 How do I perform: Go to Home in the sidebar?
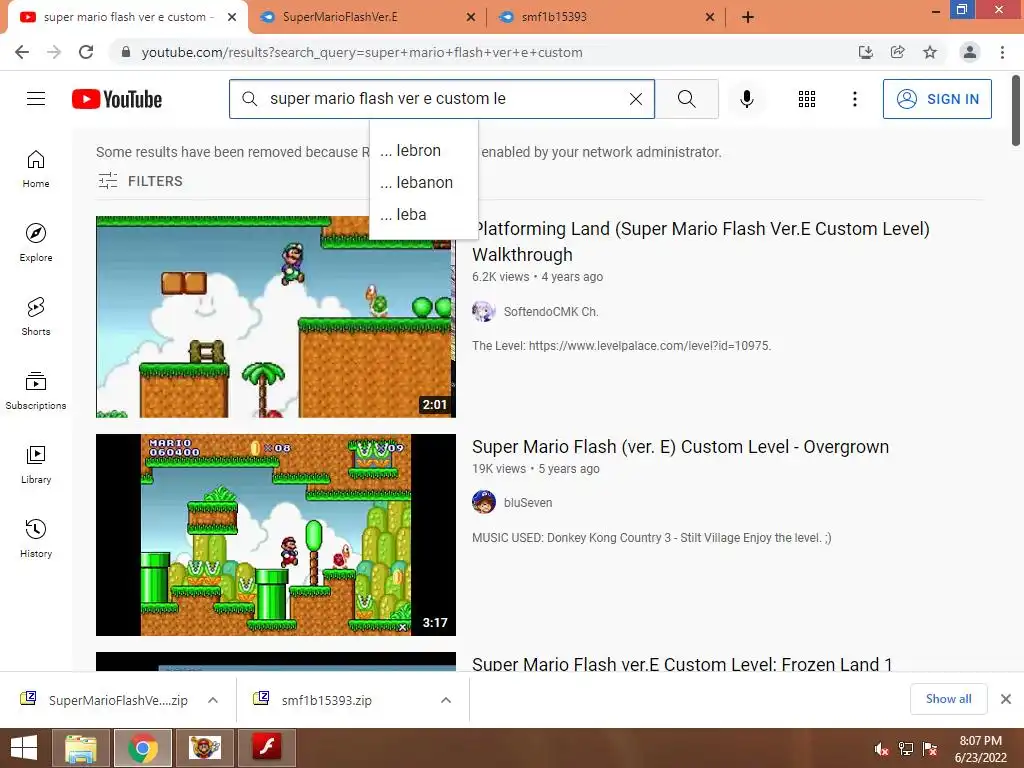tap(36, 169)
